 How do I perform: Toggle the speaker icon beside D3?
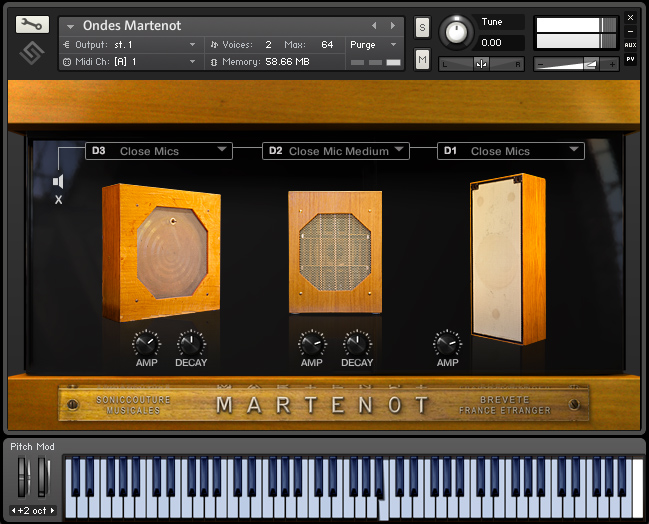pyautogui.click(x=58, y=181)
